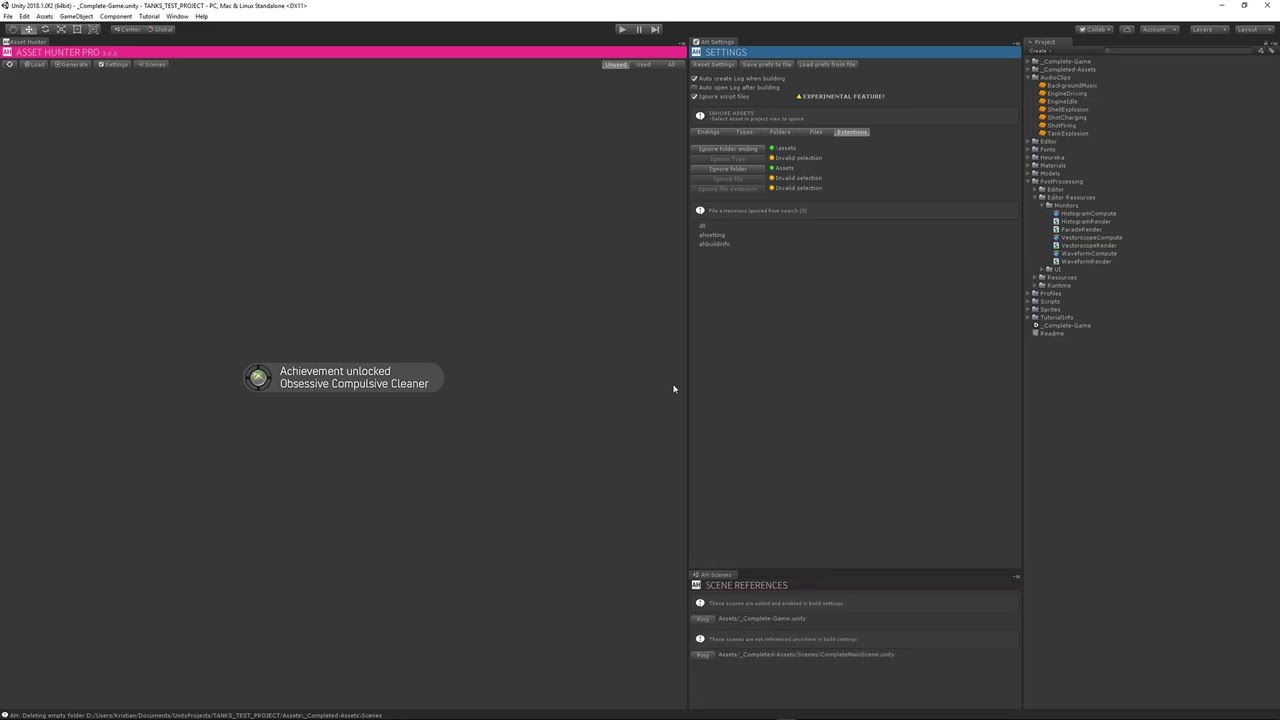The image size is (1280, 720).
Task: Select the Scale tool in the toolbar
Action: click(x=61, y=29)
